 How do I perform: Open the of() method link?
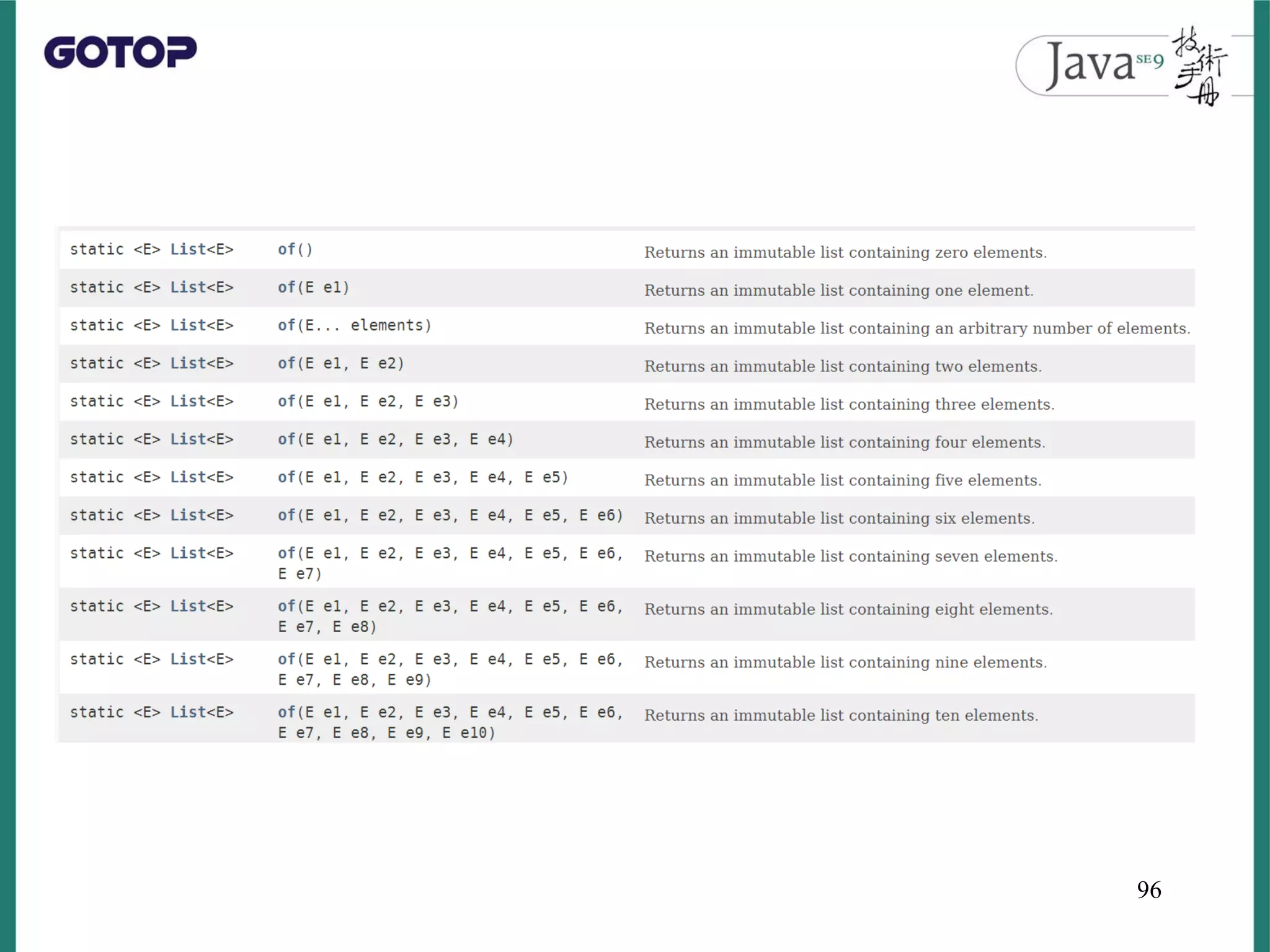coord(286,249)
